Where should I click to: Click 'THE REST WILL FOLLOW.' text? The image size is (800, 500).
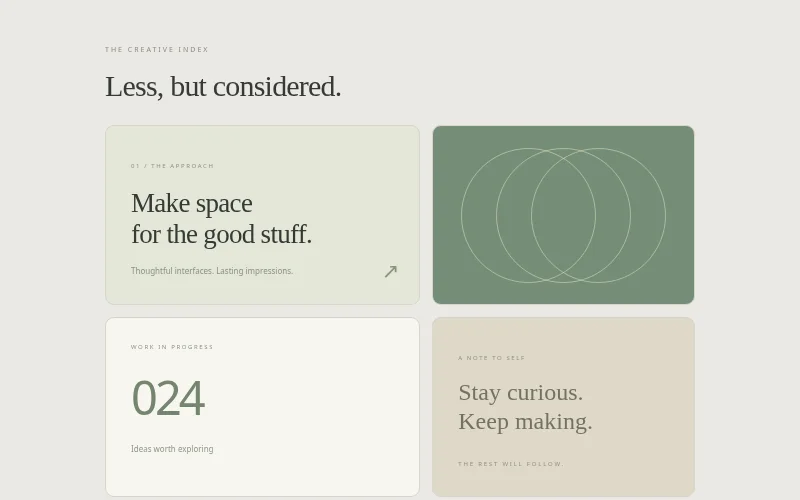[x=511, y=464]
